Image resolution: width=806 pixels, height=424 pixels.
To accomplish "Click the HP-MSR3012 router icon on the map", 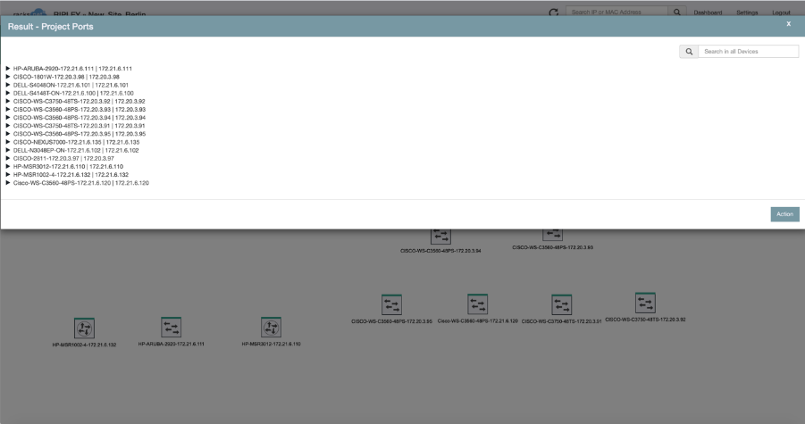I will 271,327.
